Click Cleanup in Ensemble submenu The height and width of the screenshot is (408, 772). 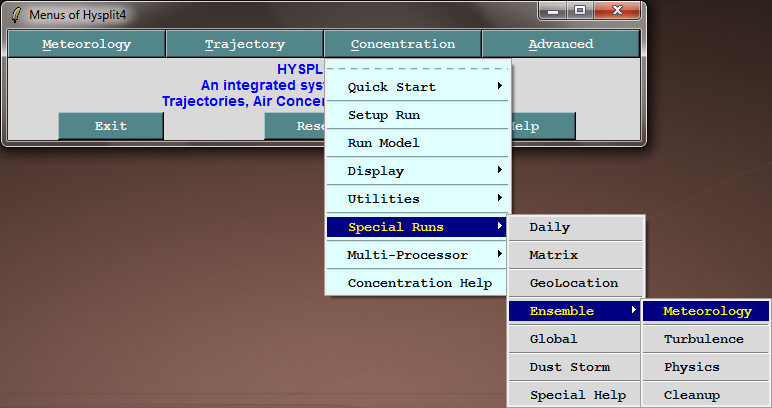click(705, 395)
